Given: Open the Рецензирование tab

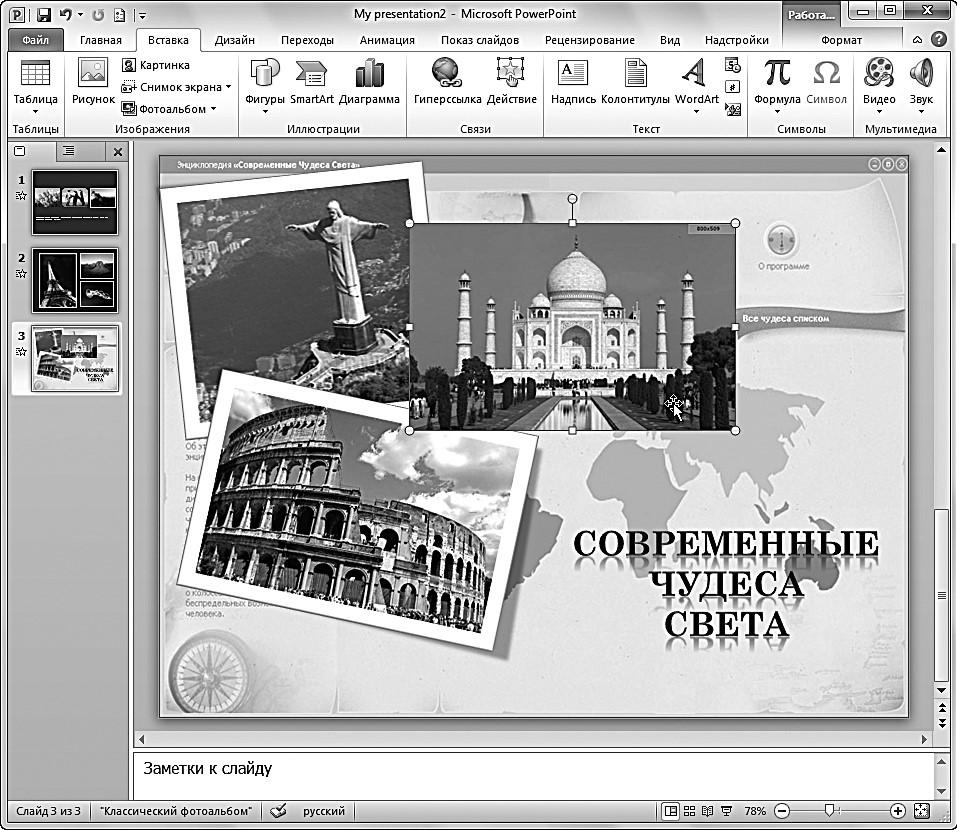Looking at the screenshot, I should point(590,40).
